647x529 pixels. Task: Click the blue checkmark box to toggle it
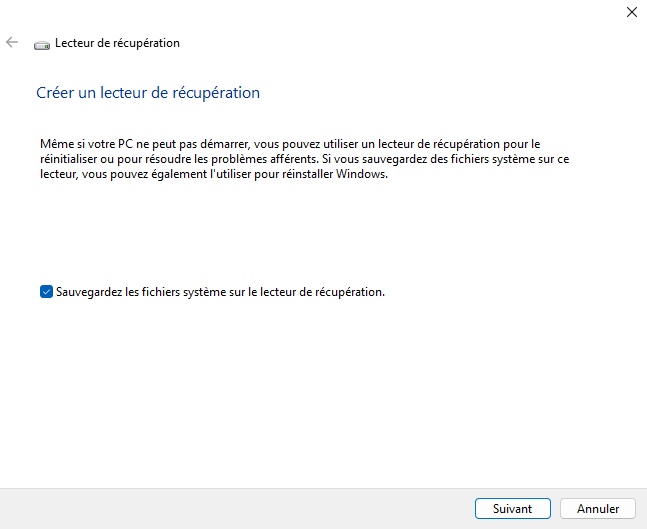pos(46,292)
